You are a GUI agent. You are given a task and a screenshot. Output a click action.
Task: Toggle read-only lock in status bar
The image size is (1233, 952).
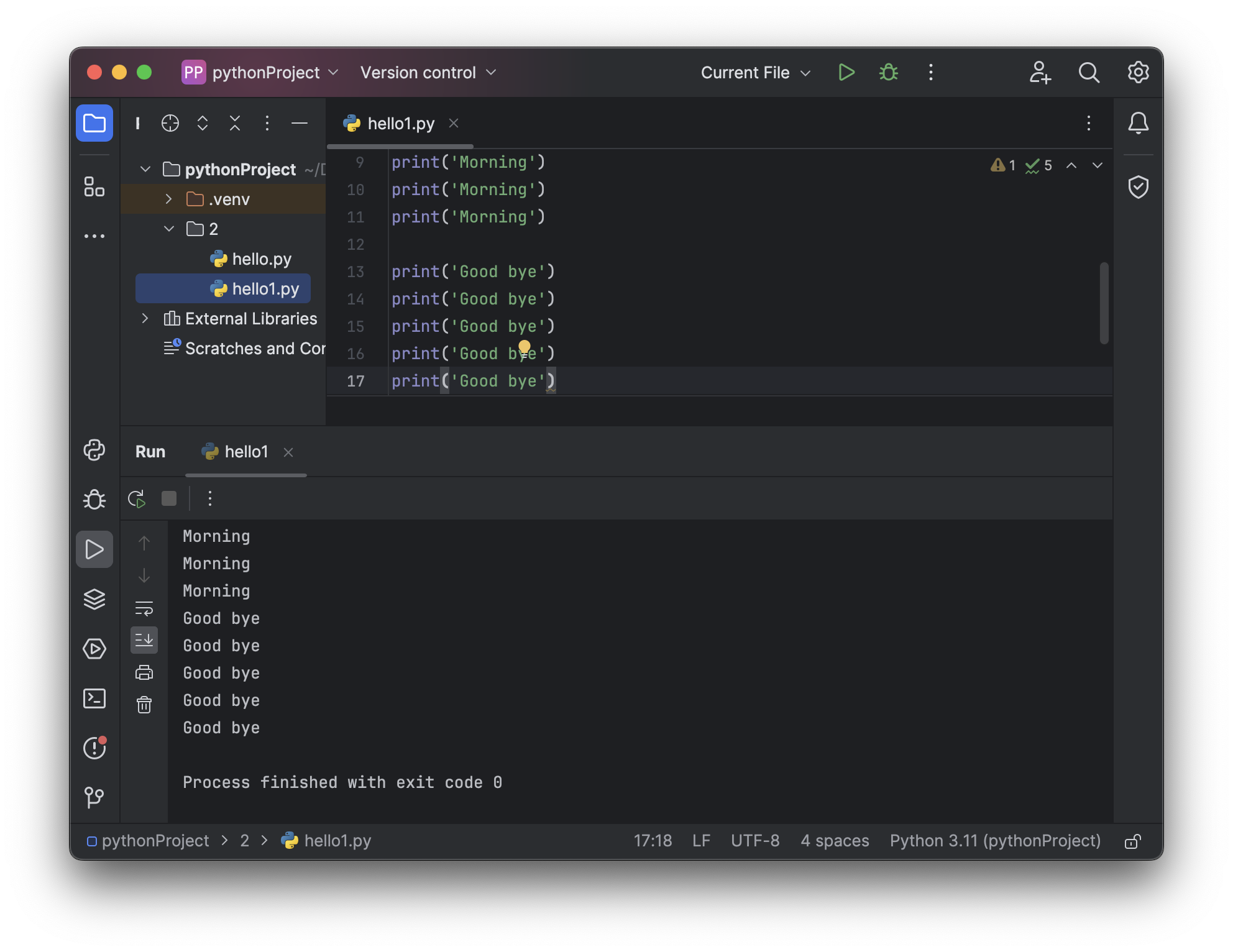pos(1132,841)
